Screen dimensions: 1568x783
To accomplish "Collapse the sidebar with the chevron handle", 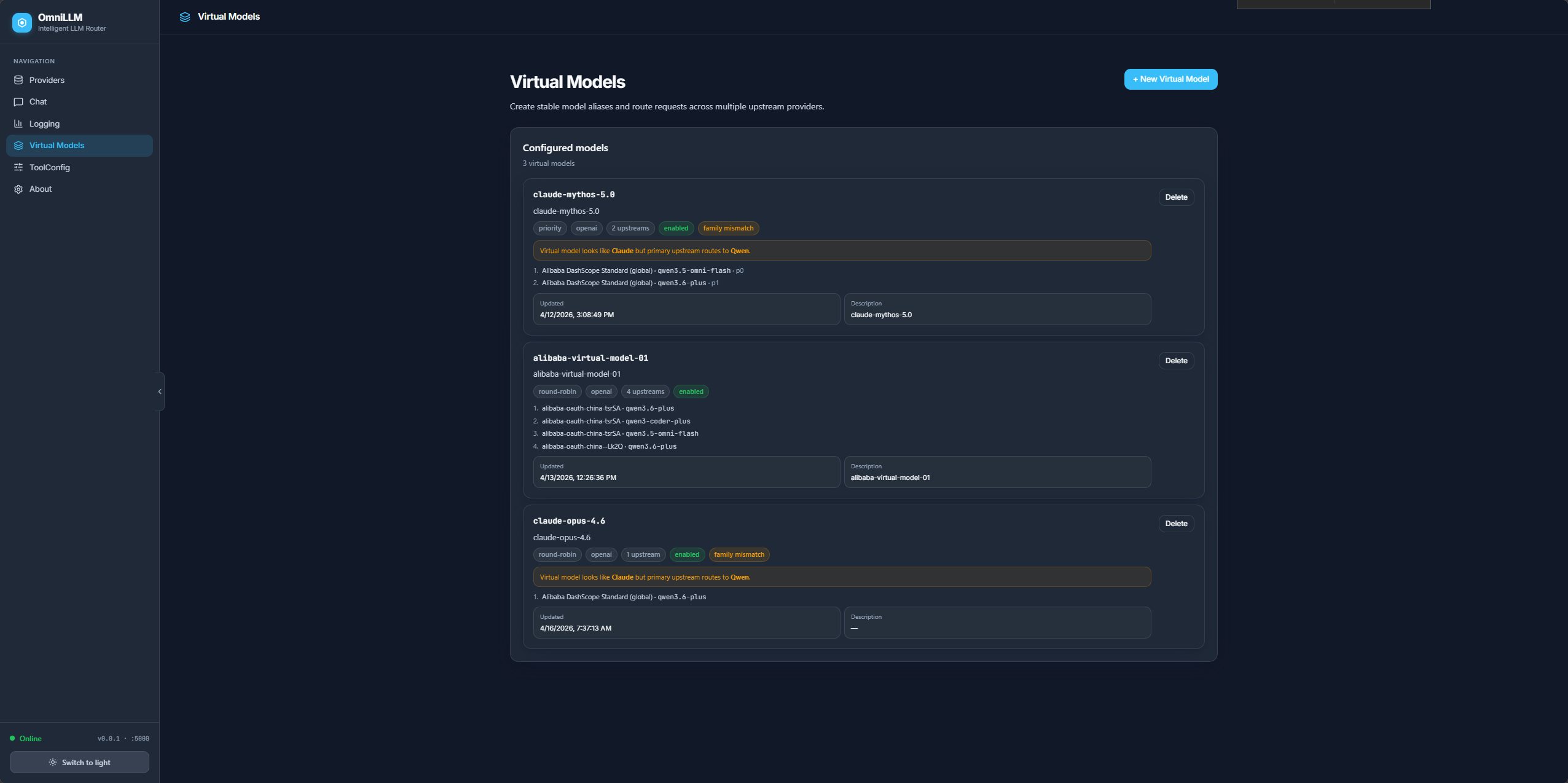I will coord(160,391).
